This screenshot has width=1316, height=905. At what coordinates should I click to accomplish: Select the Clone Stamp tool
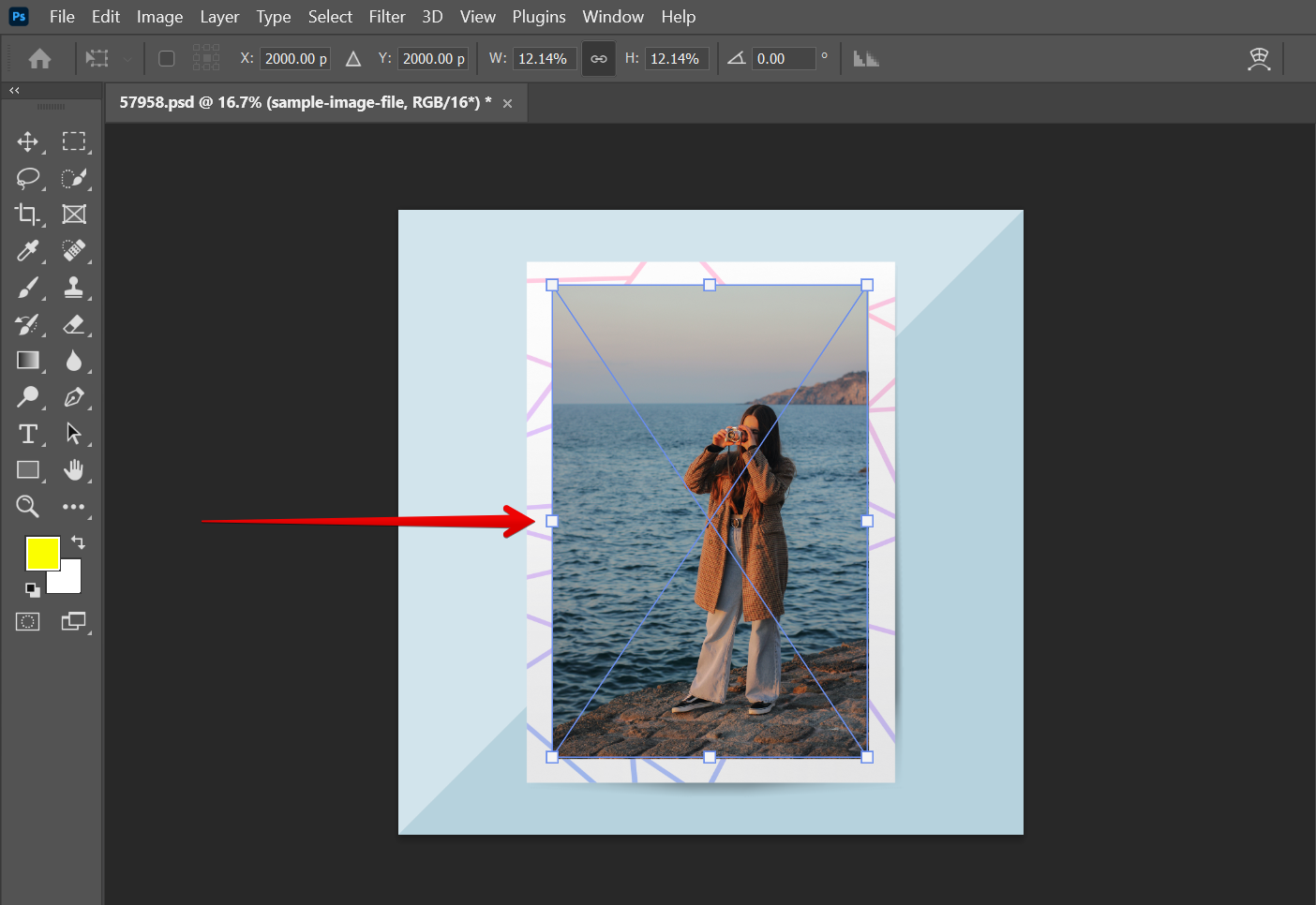74,288
